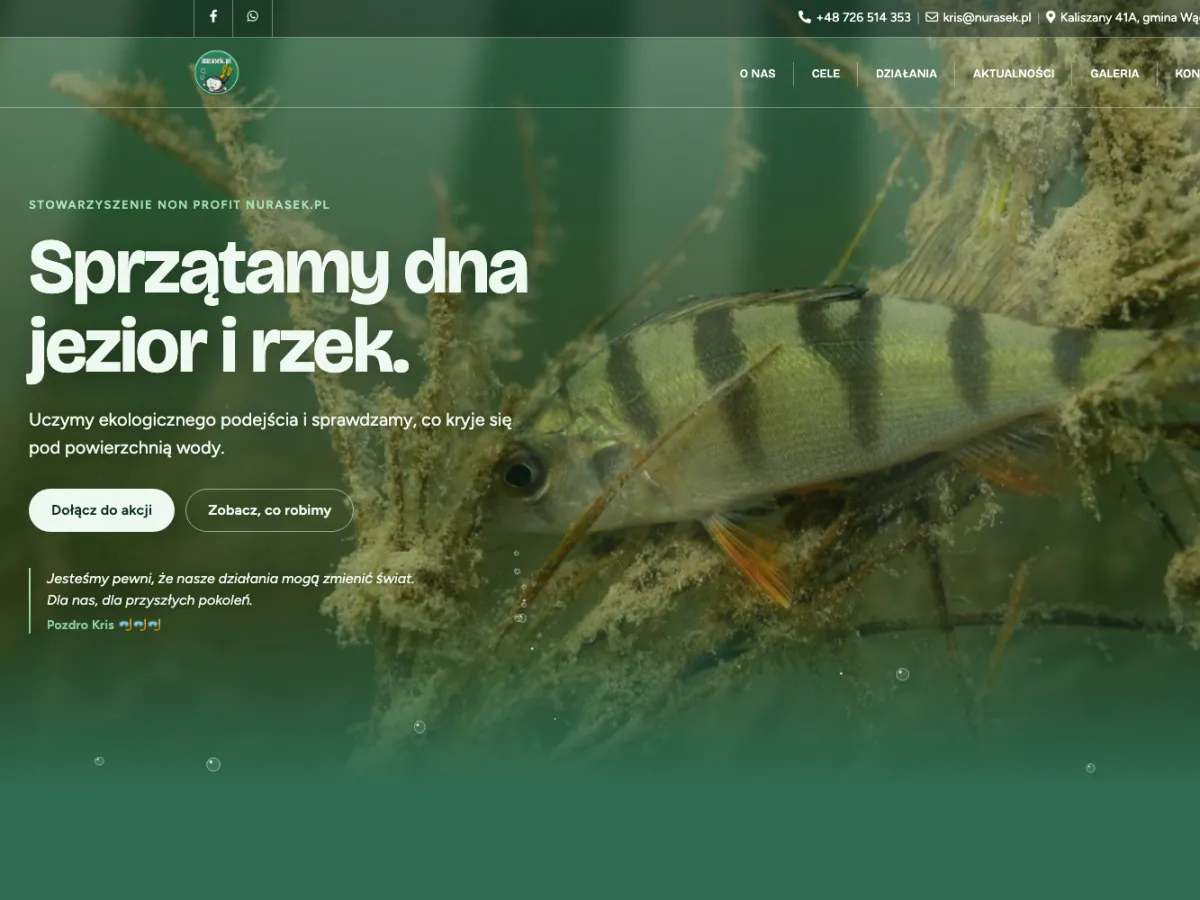This screenshot has height=900, width=1200.
Task: Open the WhatsApp contact icon
Action: click(252, 16)
